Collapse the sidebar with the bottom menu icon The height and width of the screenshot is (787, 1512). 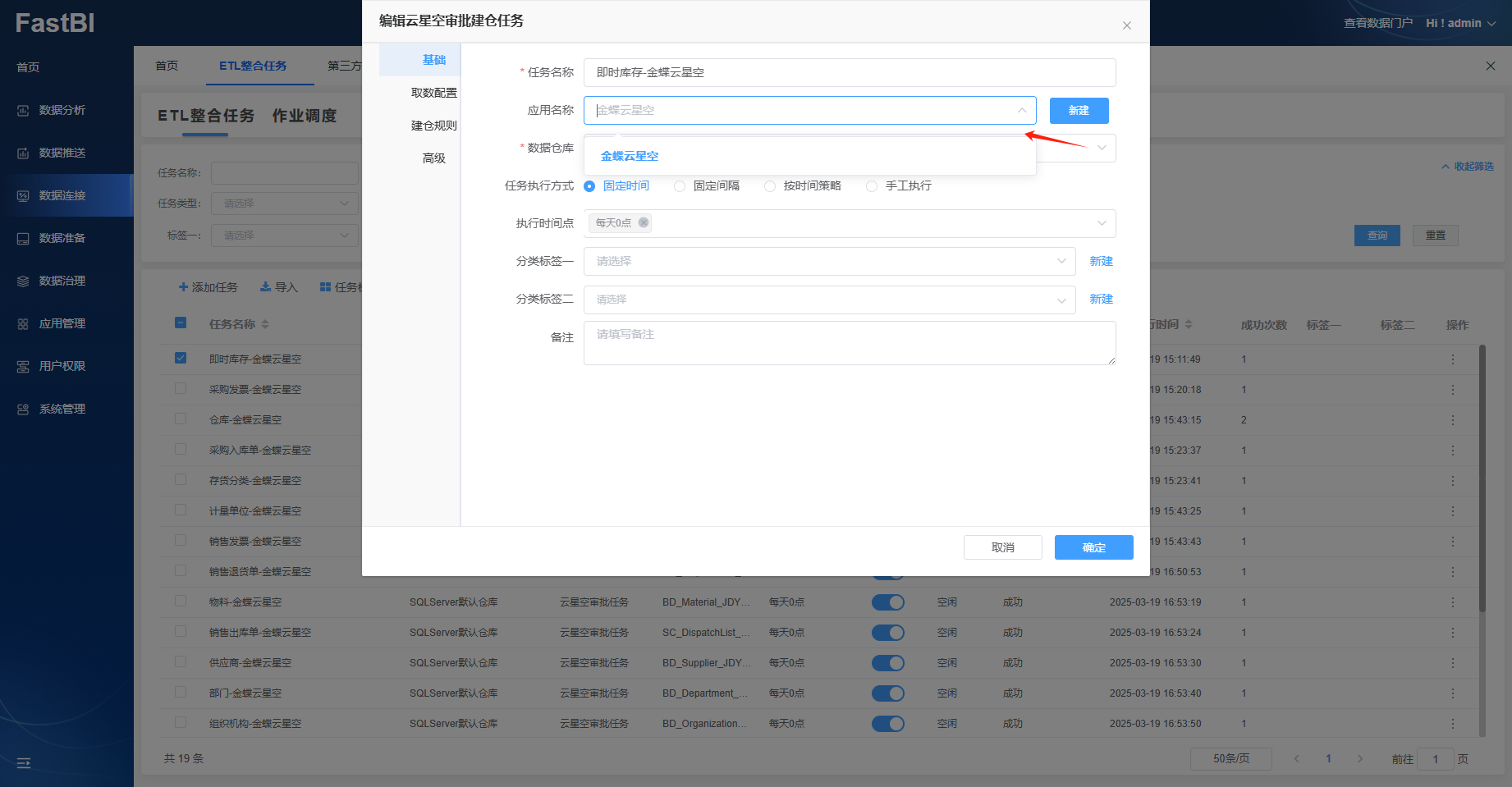click(x=24, y=762)
